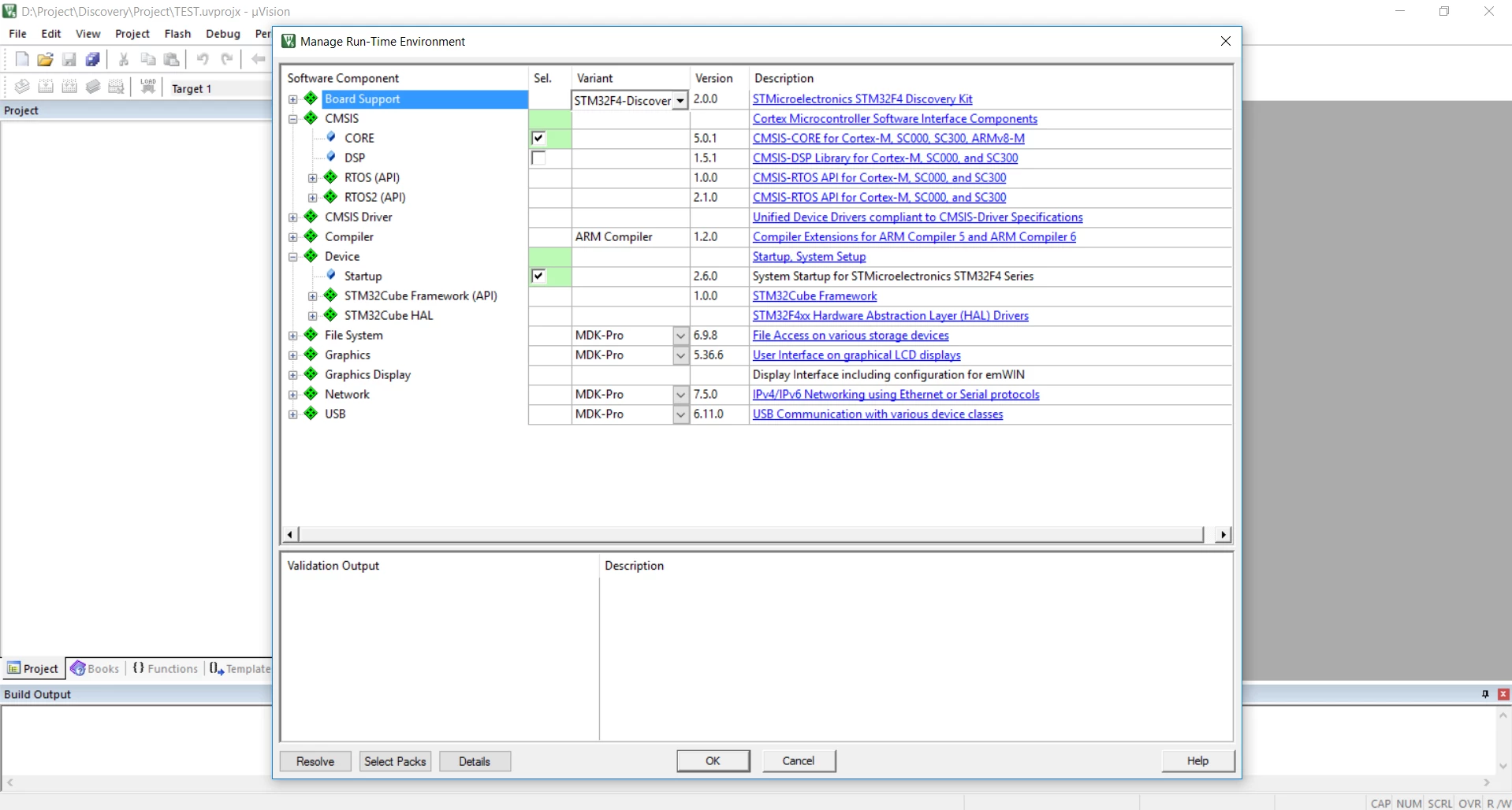Enable the CMSIS DSP checkbox
The width and height of the screenshot is (1512, 810).
(x=538, y=158)
